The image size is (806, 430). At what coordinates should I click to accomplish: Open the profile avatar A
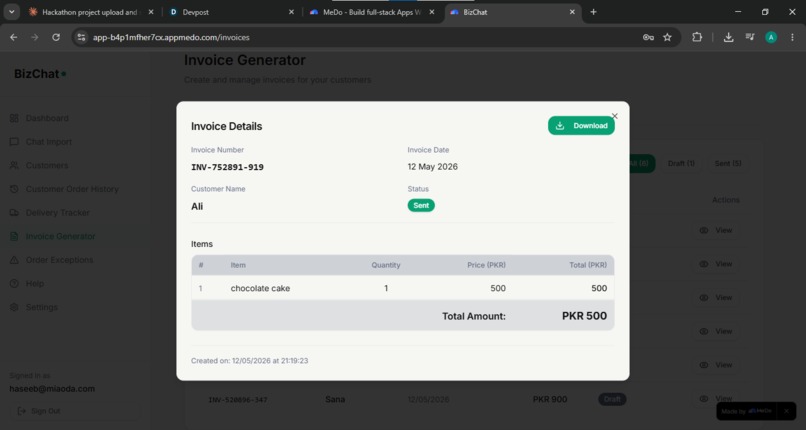tap(771, 37)
